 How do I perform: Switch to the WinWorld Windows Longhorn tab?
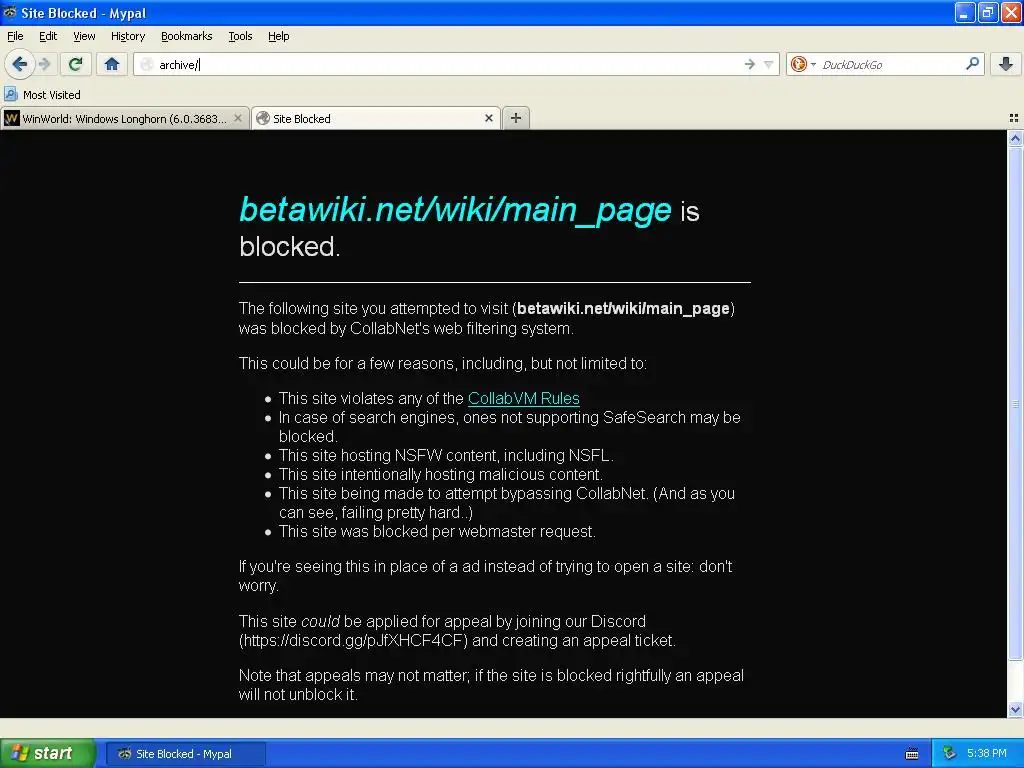(124, 118)
